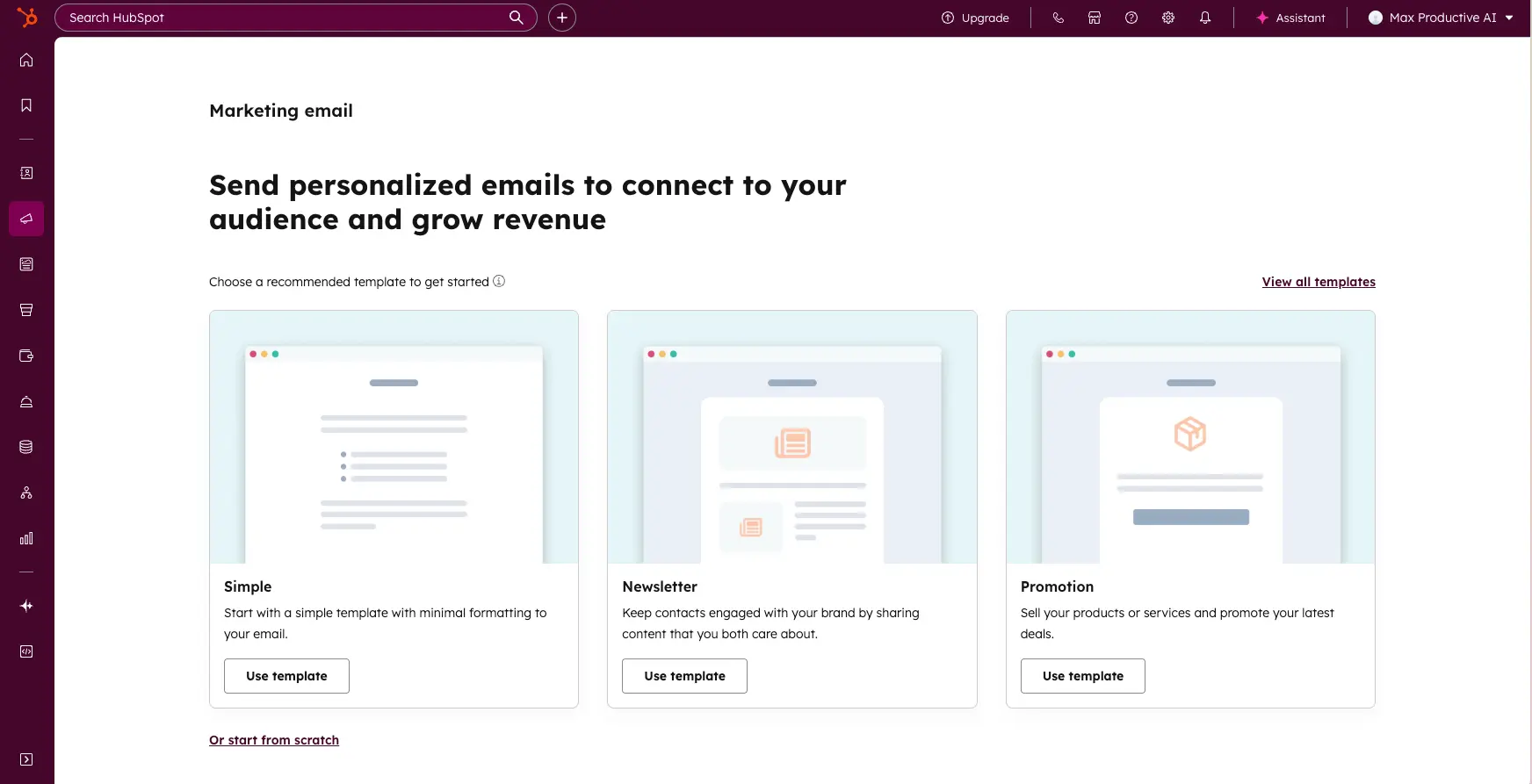Click the Simple card title
Image resolution: width=1532 pixels, height=784 pixels.
(x=248, y=586)
